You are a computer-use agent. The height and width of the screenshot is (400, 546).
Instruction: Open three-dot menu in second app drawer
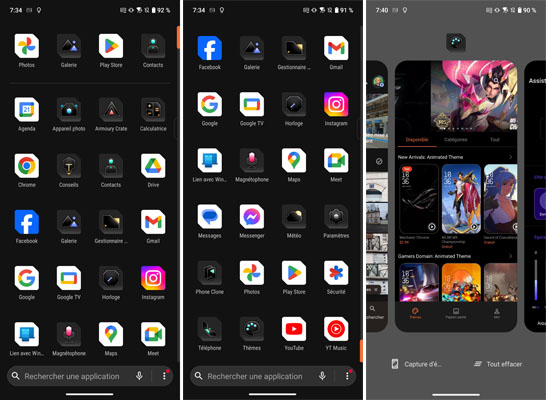(347, 376)
